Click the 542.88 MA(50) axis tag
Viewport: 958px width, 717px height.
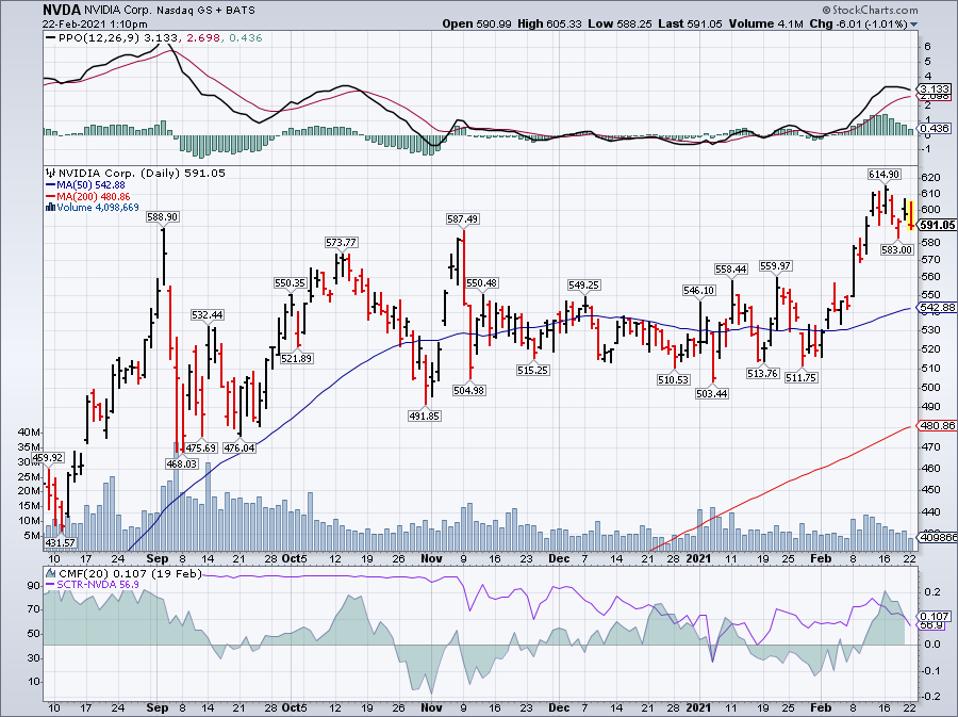click(x=937, y=307)
